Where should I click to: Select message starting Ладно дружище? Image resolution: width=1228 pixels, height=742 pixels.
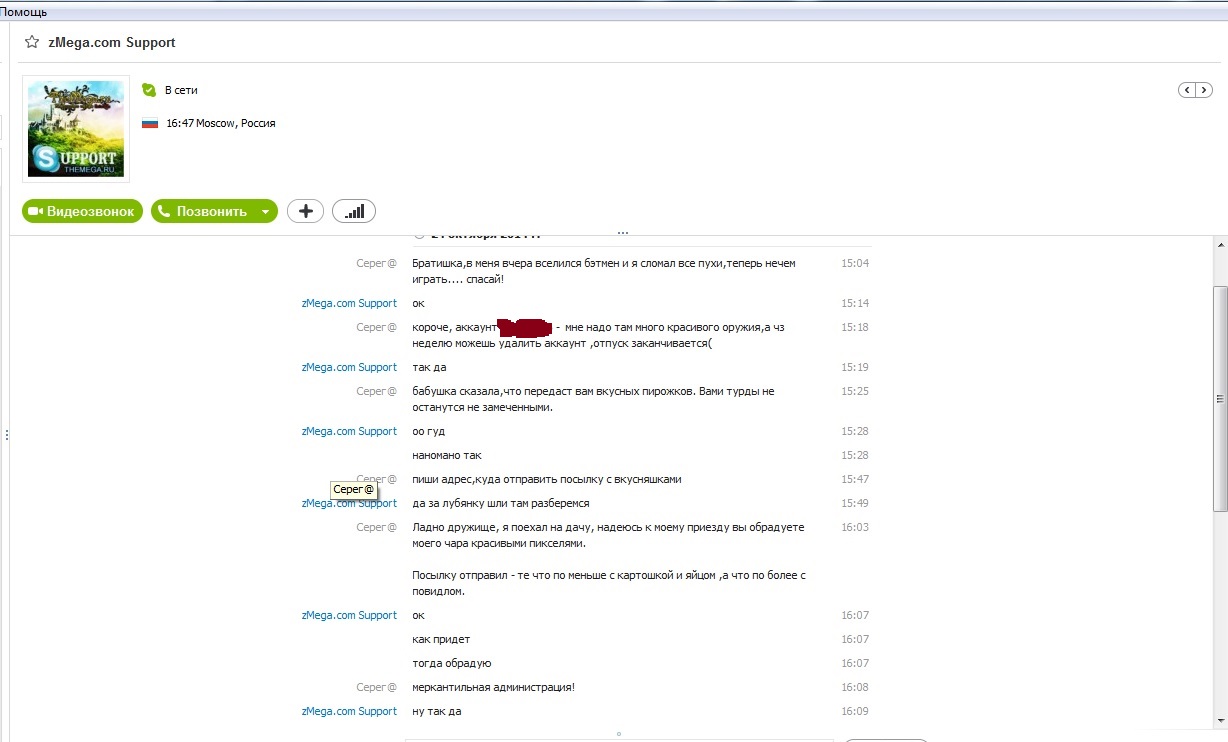(608, 535)
